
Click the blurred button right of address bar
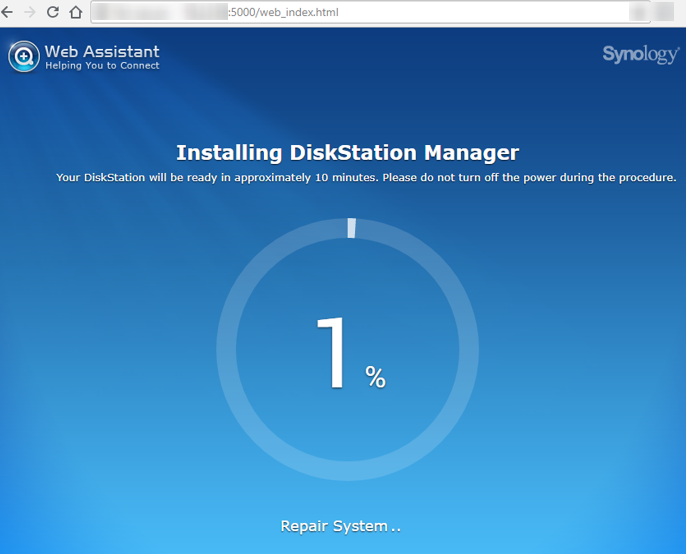(666, 12)
